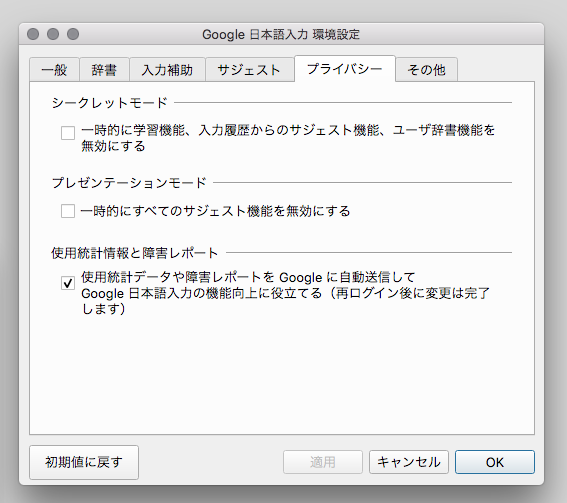The width and height of the screenshot is (567, 503).
Task: Minimize the window using the middle title bar circle
Action: [53, 34]
